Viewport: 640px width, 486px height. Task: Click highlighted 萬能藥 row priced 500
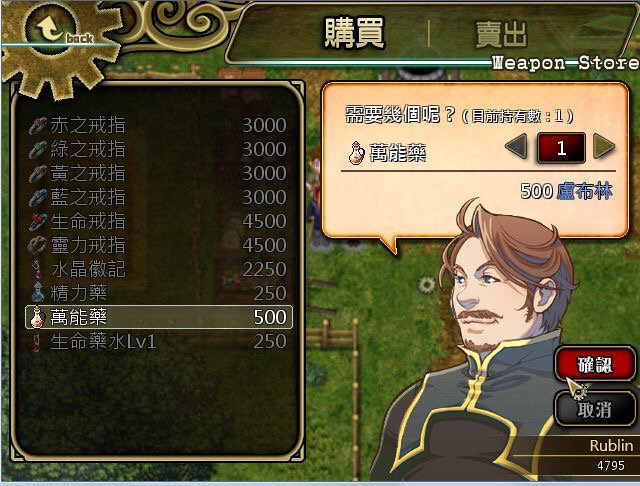(159, 317)
